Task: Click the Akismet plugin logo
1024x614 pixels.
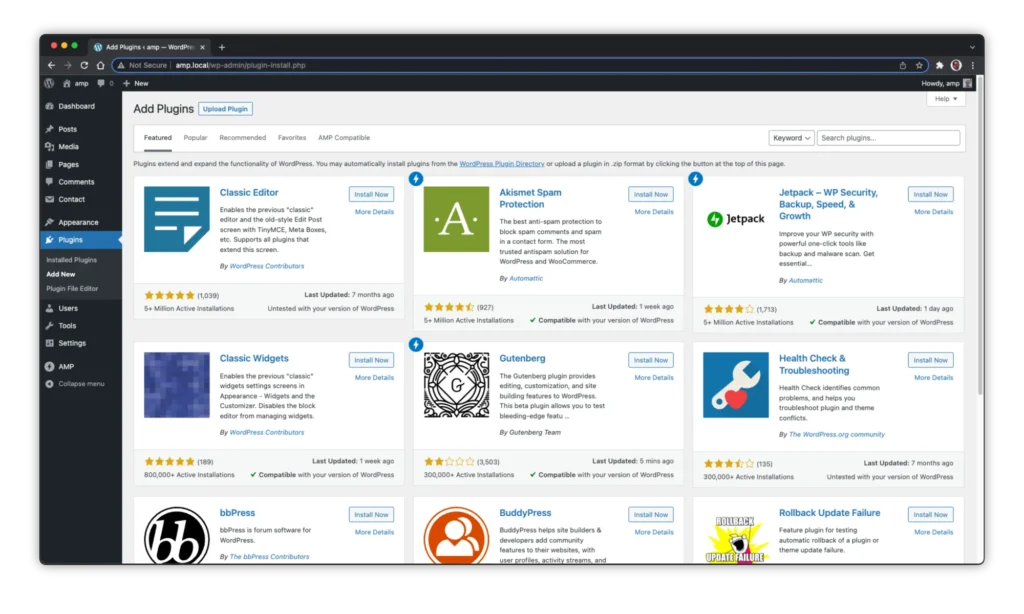Action: click(x=456, y=219)
